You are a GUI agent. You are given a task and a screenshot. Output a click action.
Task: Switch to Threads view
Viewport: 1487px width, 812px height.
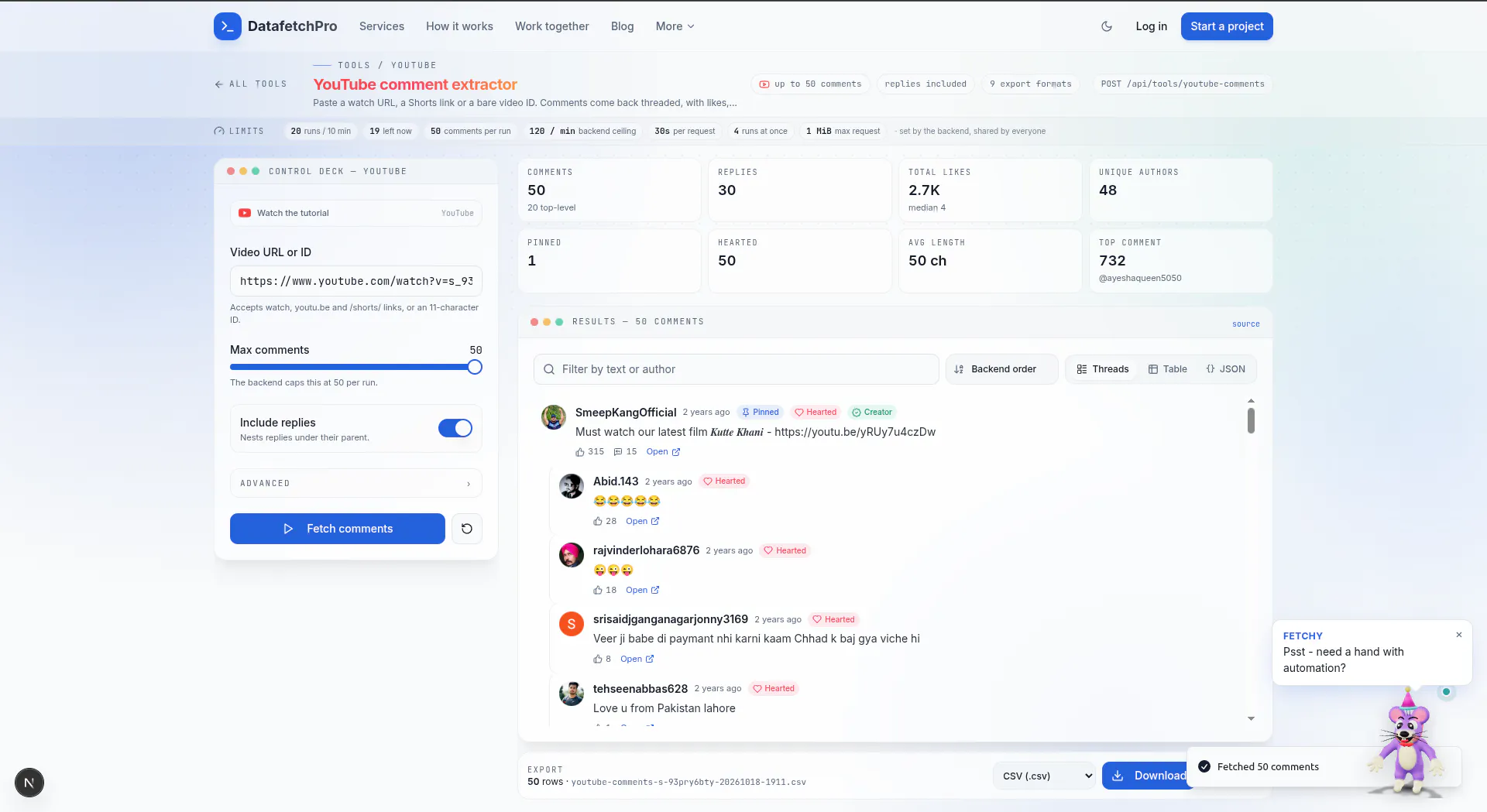(1103, 369)
